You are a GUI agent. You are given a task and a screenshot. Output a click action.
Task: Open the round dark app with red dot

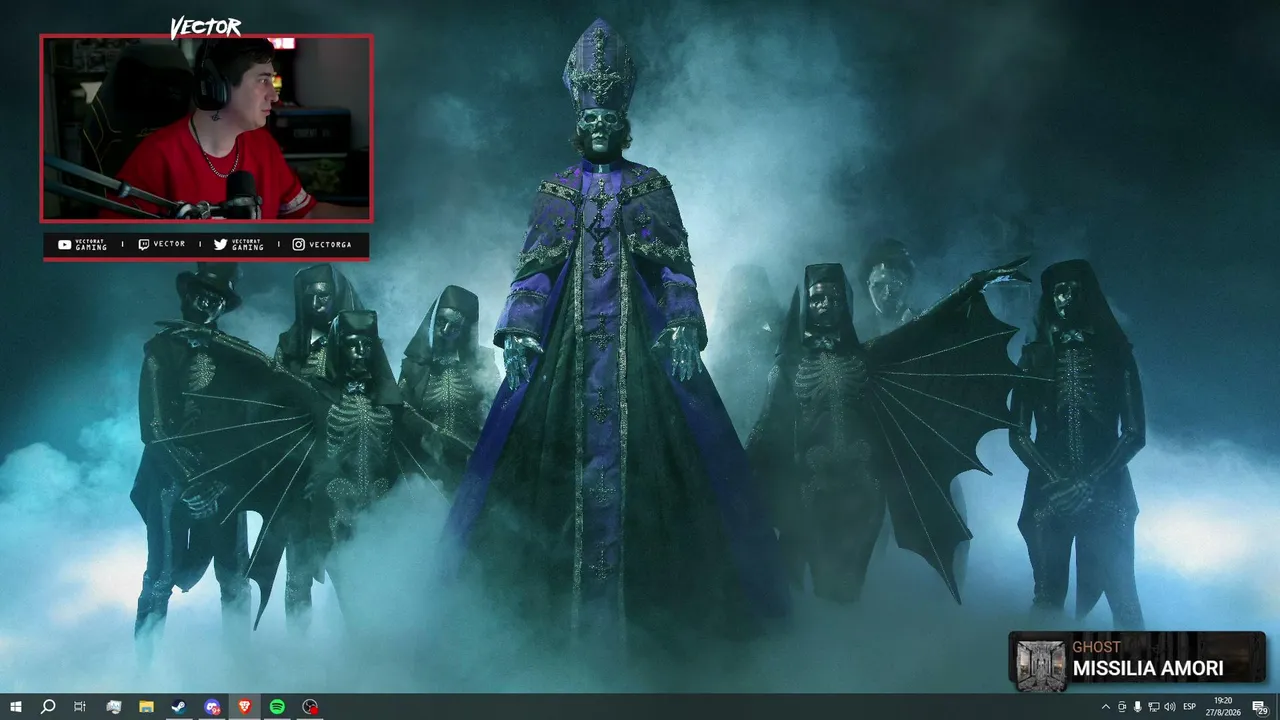pos(310,707)
